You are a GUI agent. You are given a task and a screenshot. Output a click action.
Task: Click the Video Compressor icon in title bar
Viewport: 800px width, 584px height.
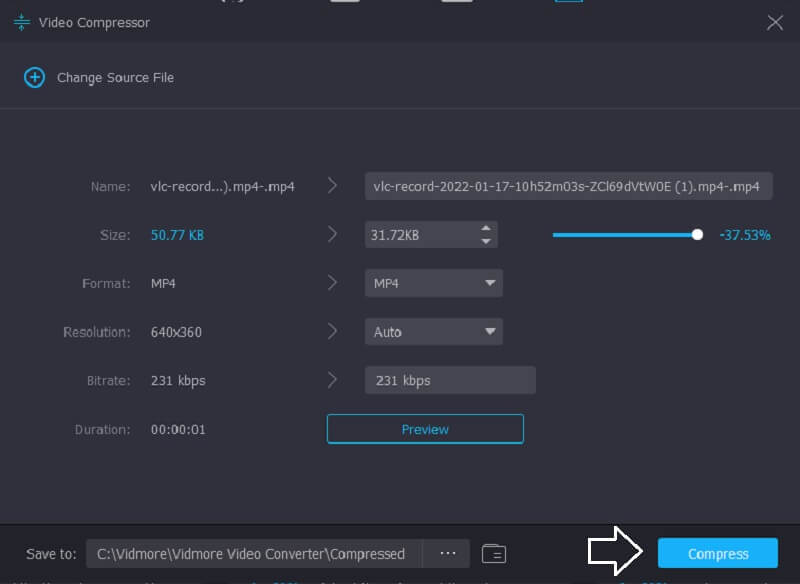point(21,21)
